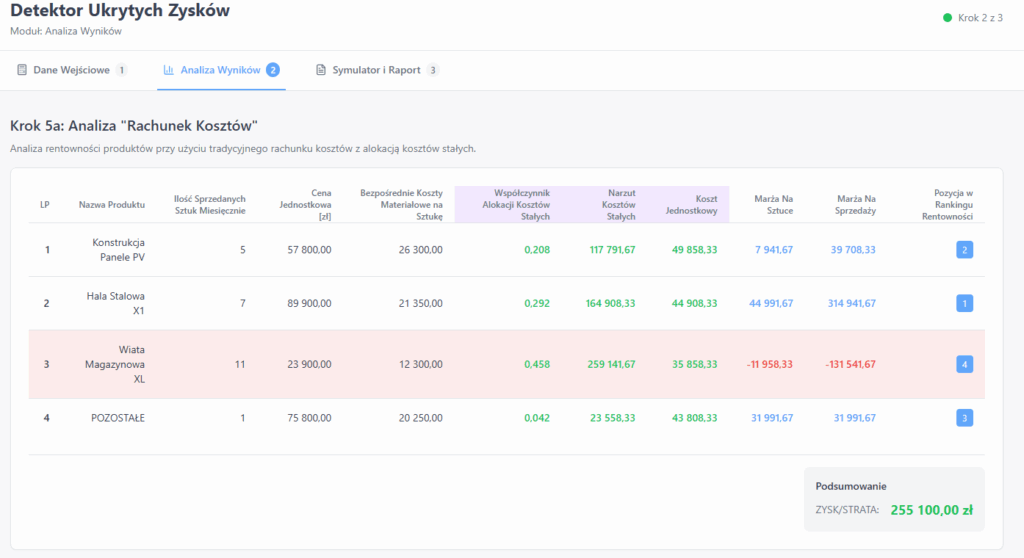Click the Koszt Jednostkowy column header
The image size is (1024, 558).
point(693,204)
